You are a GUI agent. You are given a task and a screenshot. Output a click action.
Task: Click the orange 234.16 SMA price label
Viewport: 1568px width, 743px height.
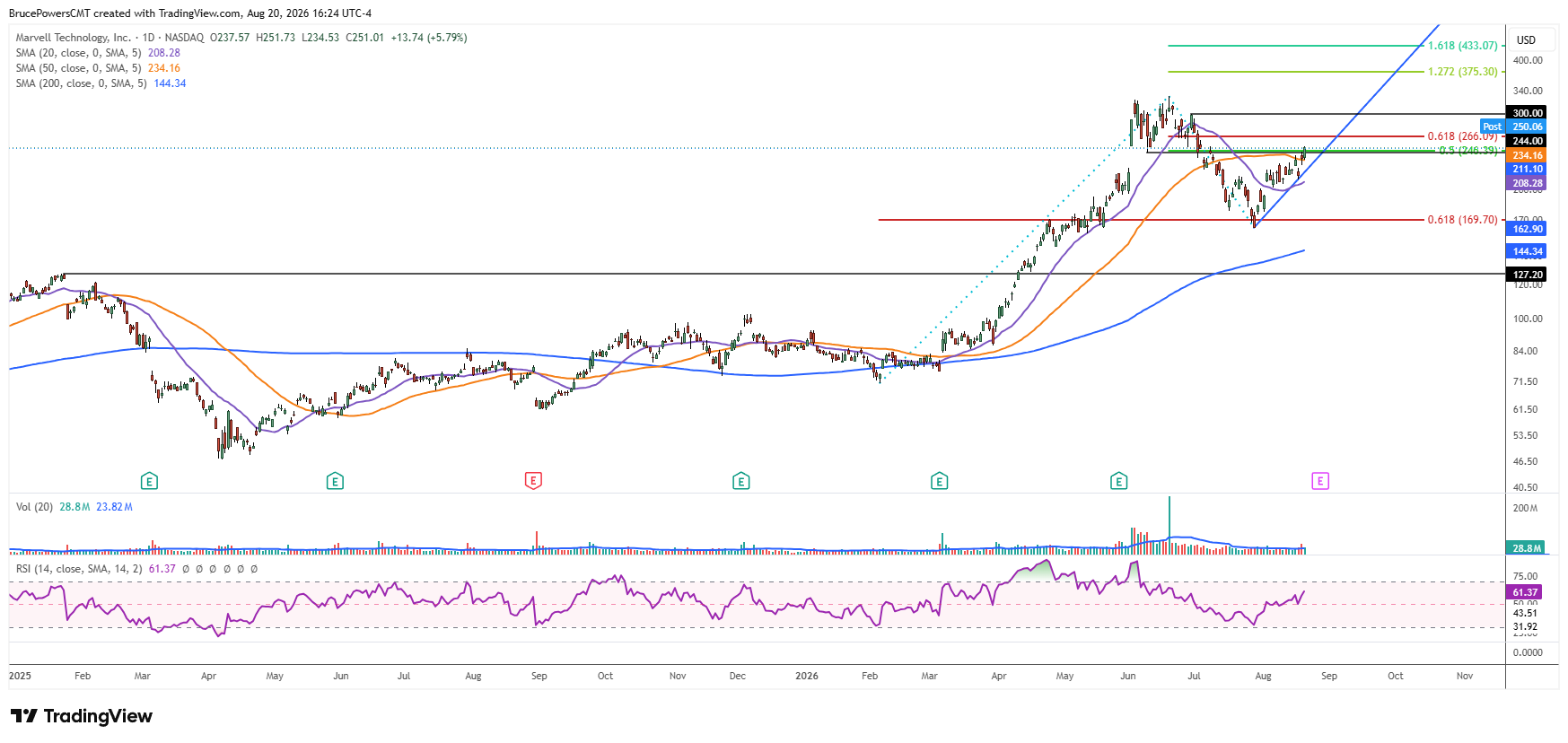click(1526, 155)
